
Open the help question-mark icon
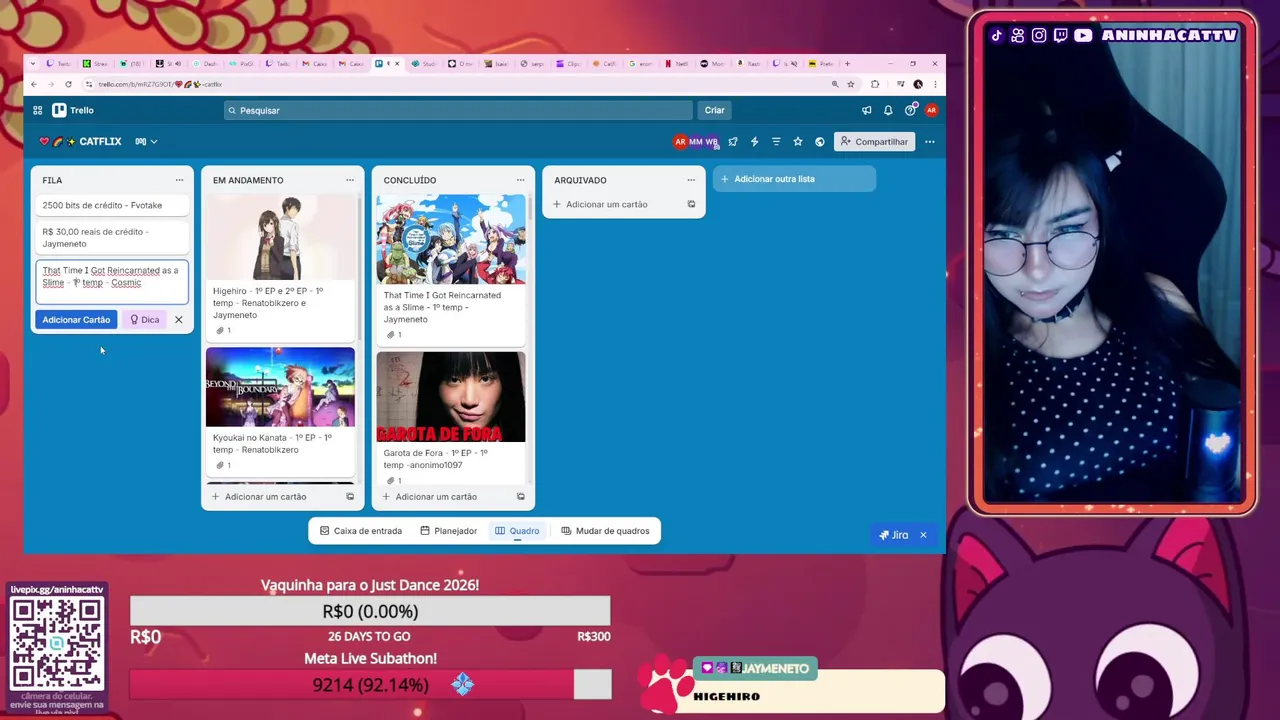910,110
